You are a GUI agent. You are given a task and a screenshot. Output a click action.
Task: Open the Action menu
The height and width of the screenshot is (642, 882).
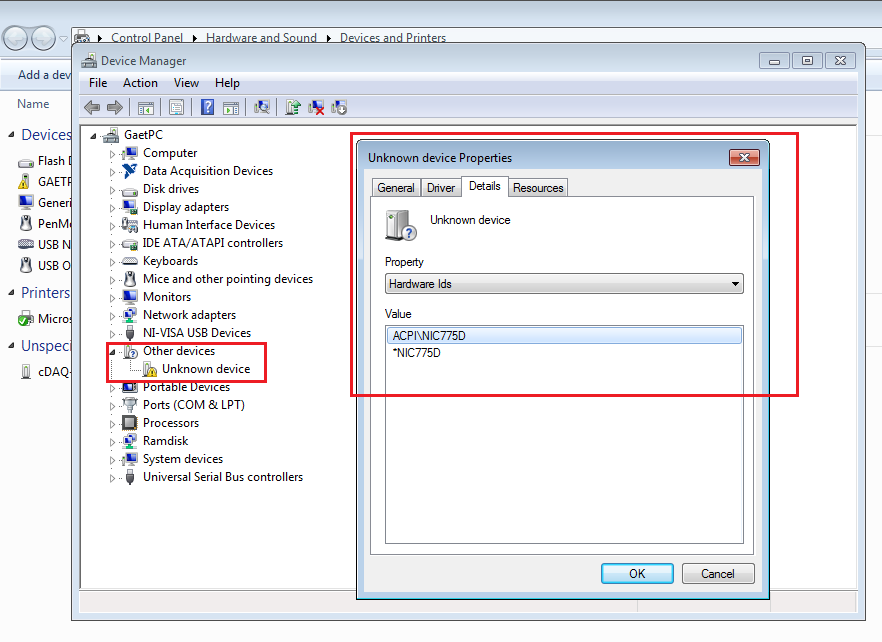pyautogui.click(x=140, y=83)
